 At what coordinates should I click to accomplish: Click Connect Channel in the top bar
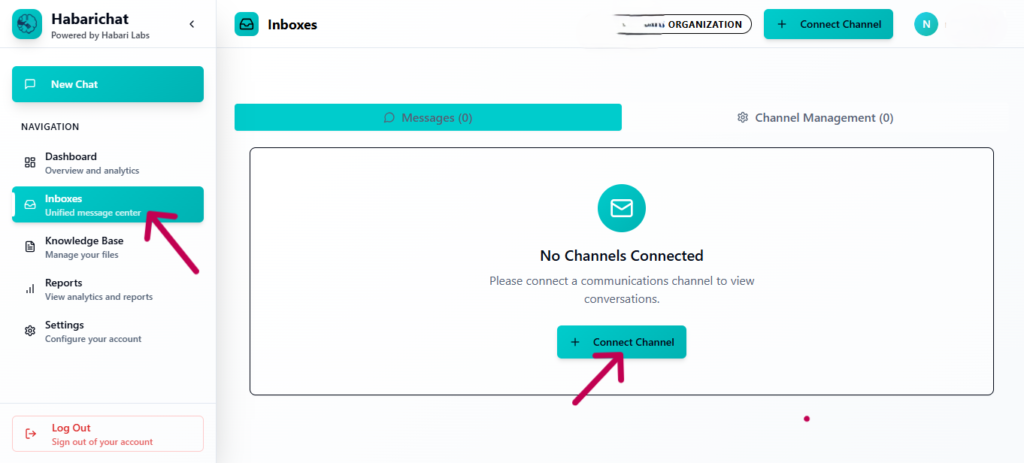pos(828,24)
